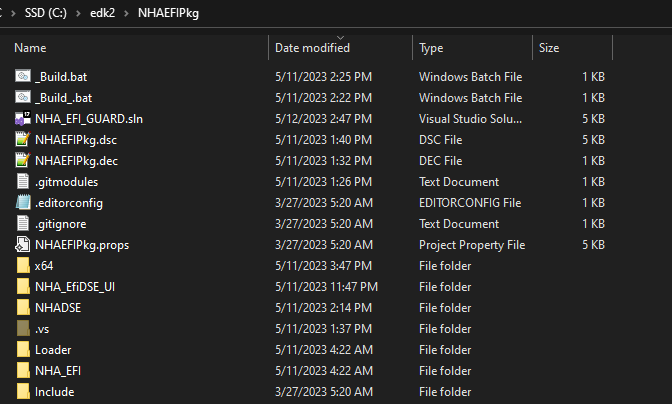Click the NHAEFIPkg.props property file icon
The height and width of the screenshot is (404, 672).
pyautogui.click(x=23, y=244)
